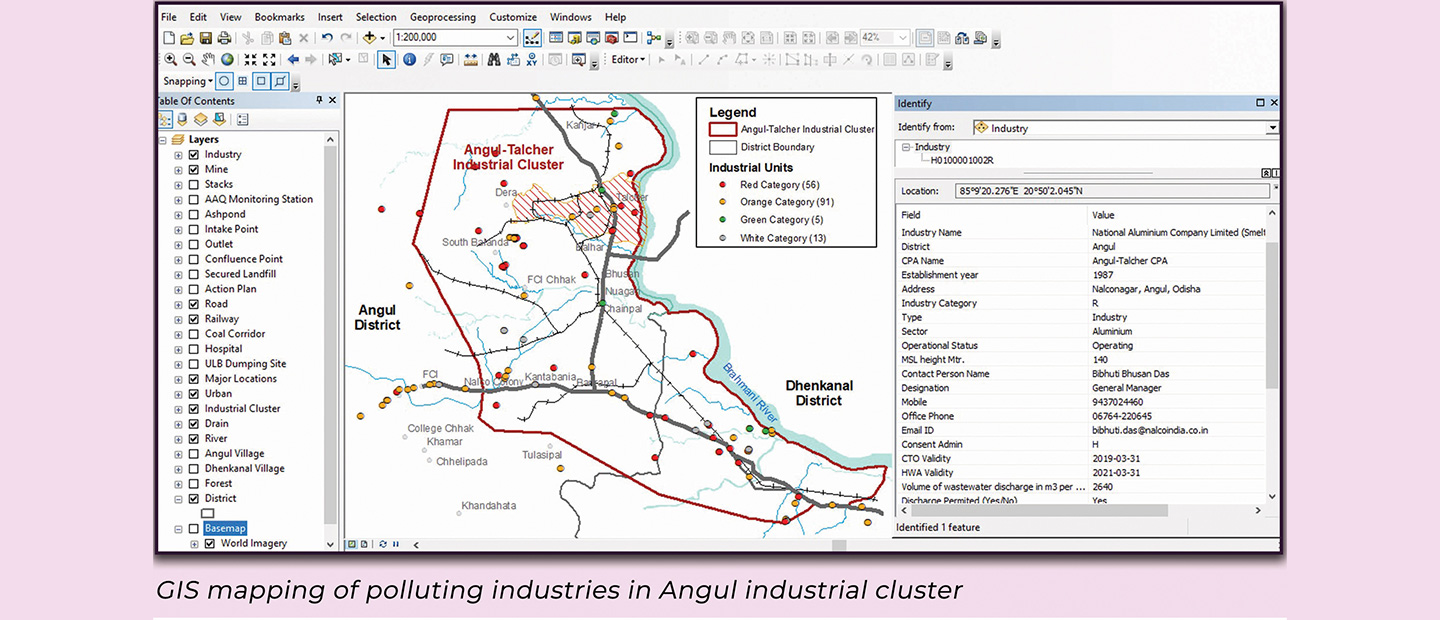This screenshot has height=620, width=1440.
Task: Click the Value column header
Action: (x=1176, y=214)
